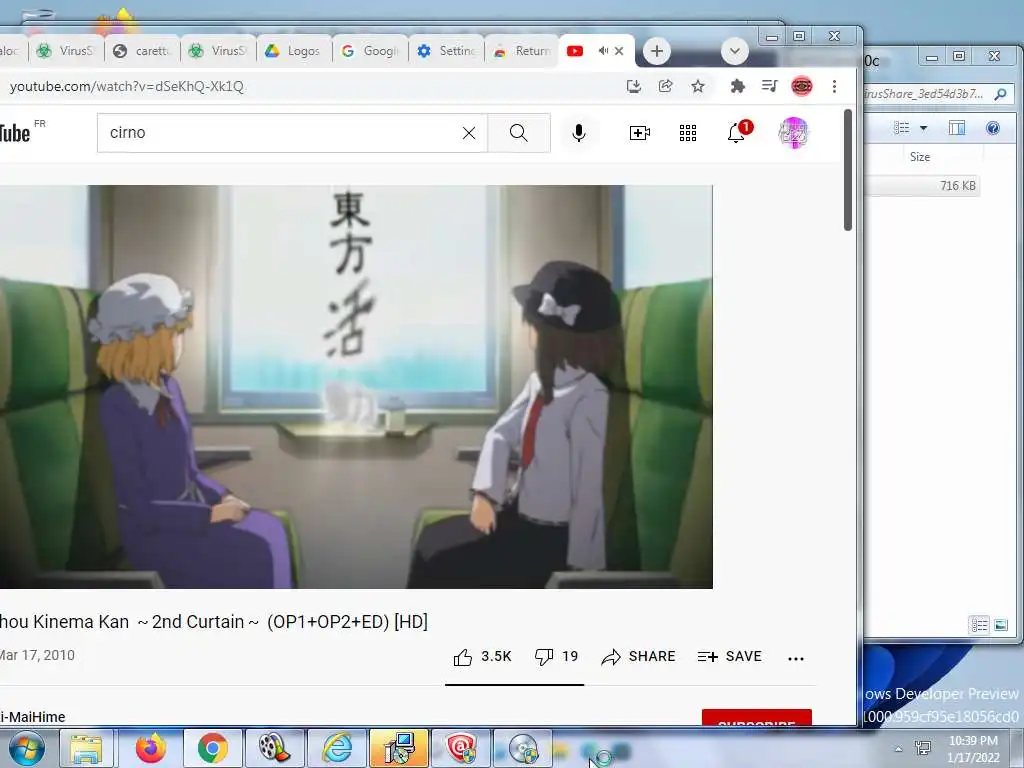Change view icon in Explorer window
The image size is (1024, 768).
pos(902,128)
